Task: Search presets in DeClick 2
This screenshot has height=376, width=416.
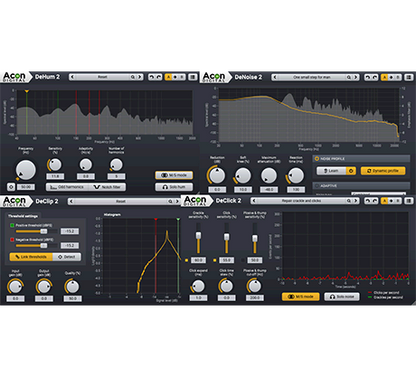Action: (x=349, y=201)
